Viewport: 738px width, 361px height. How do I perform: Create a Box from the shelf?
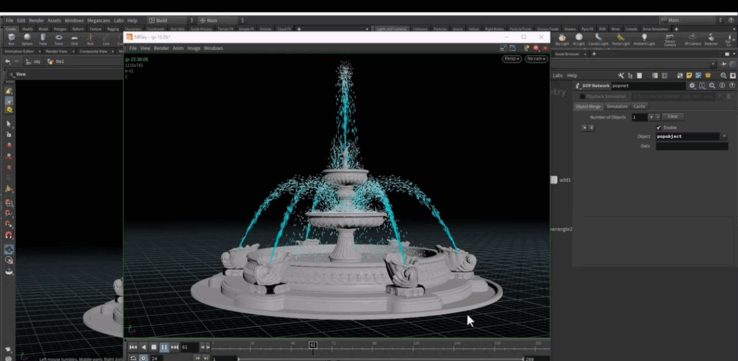[11, 39]
